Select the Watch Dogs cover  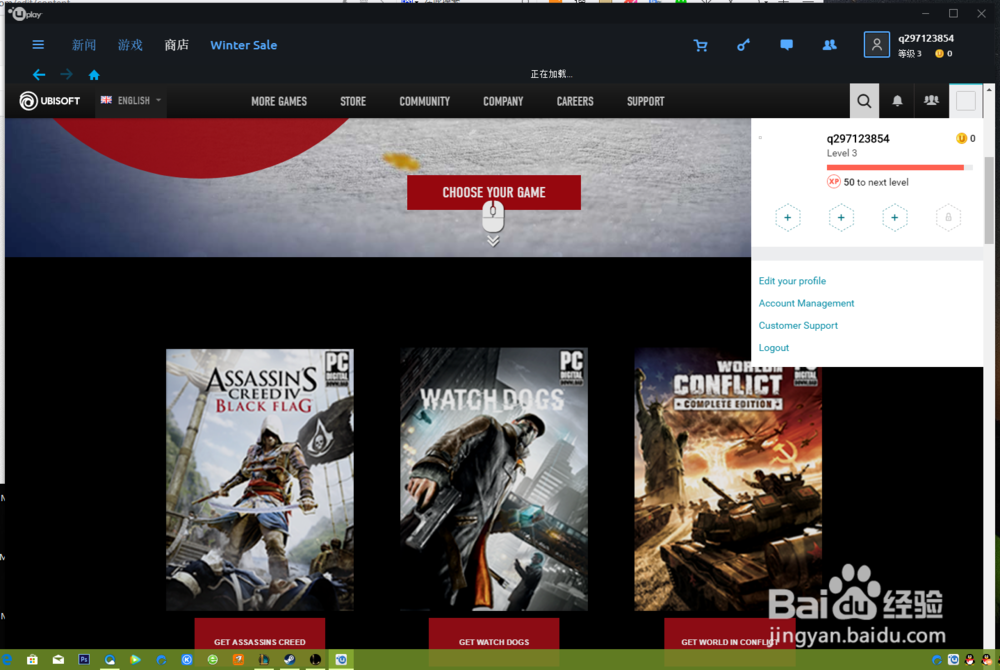click(494, 479)
